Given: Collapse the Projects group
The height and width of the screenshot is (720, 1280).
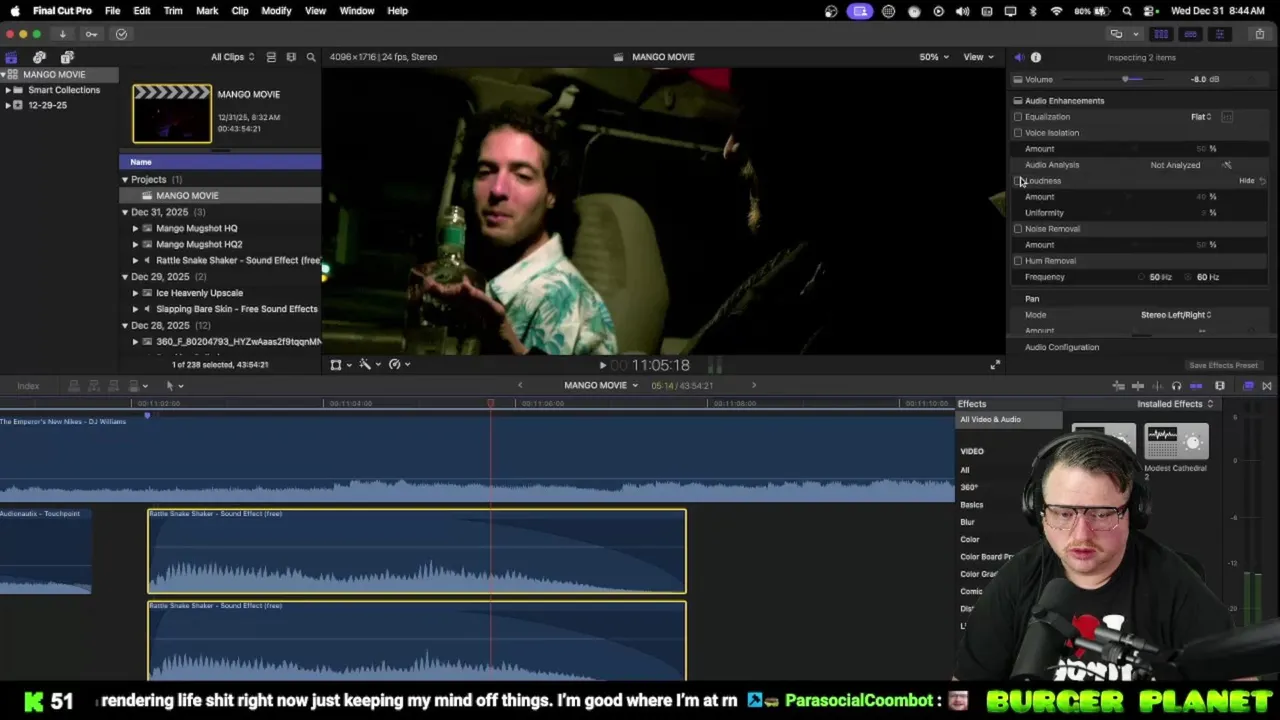Looking at the screenshot, I should click(x=125, y=180).
